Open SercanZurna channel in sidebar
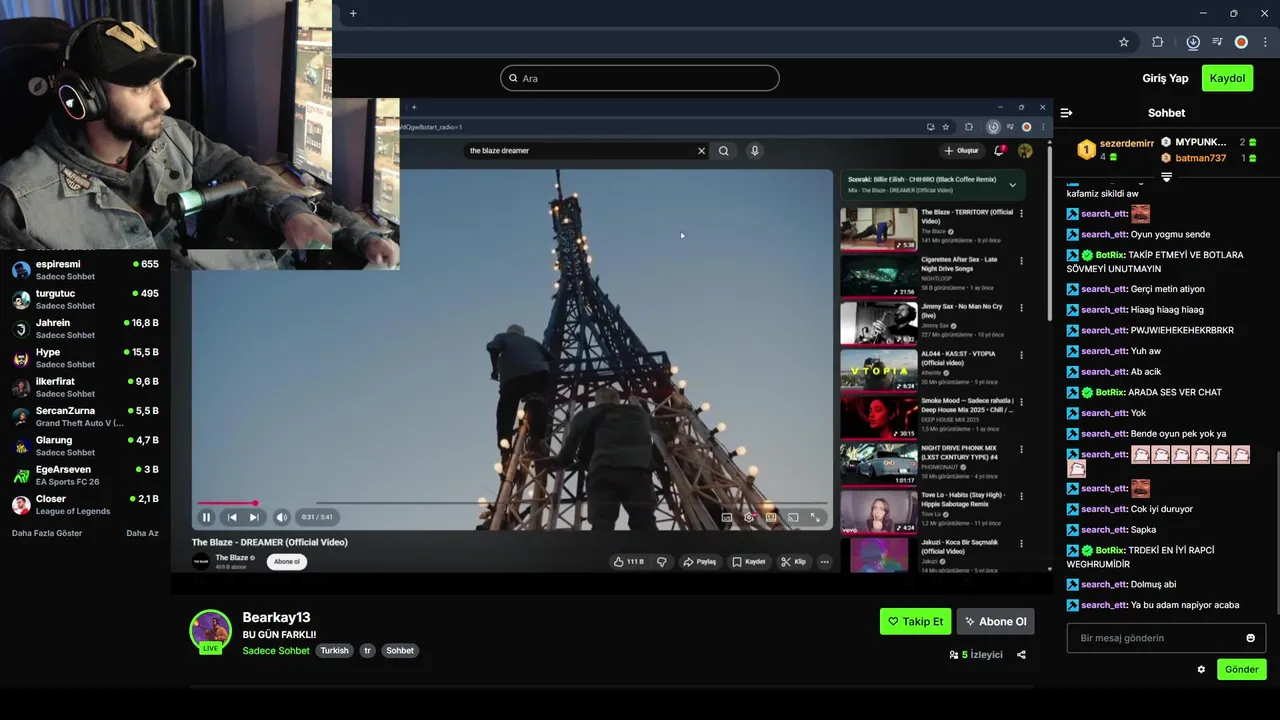This screenshot has width=1280, height=720. point(85,416)
